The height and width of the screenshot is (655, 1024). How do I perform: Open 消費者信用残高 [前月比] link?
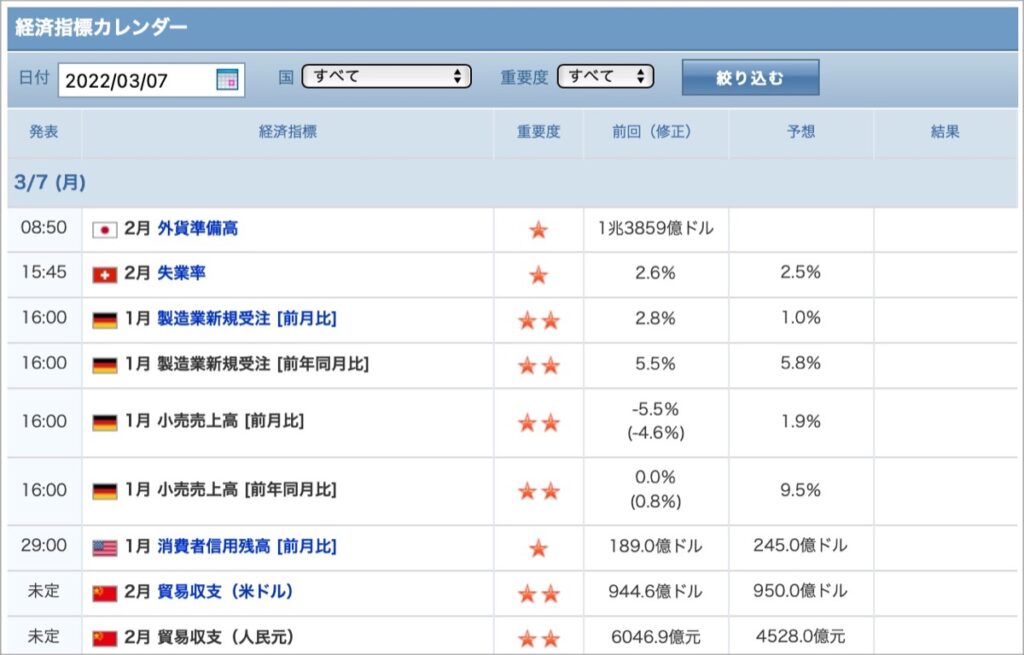click(x=247, y=546)
